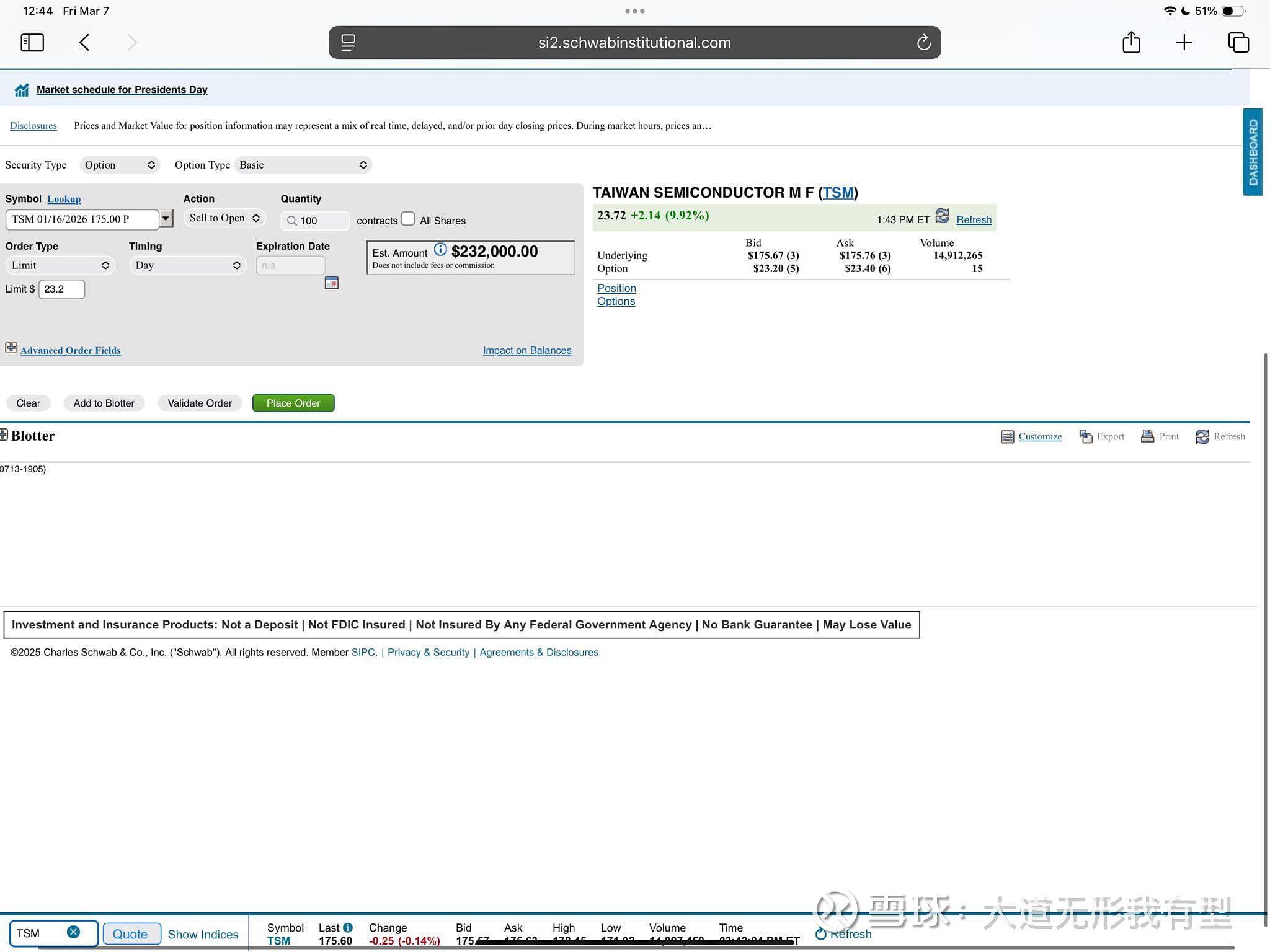Open the Timing Day dropdown
The height and width of the screenshot is (952, 1270).
pos(187,265)
